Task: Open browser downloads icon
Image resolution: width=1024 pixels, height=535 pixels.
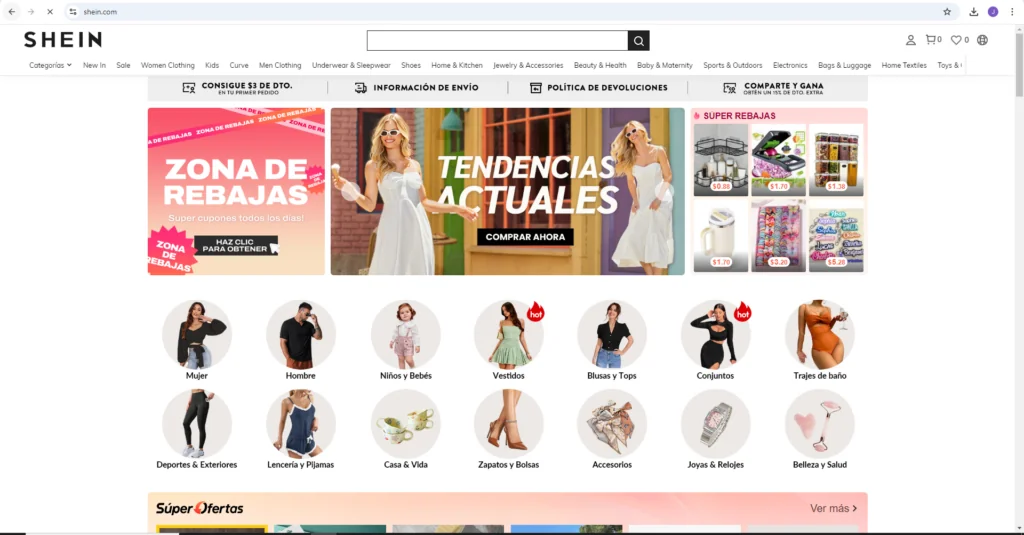Action: pyautogui.click(x=974, y=12)
